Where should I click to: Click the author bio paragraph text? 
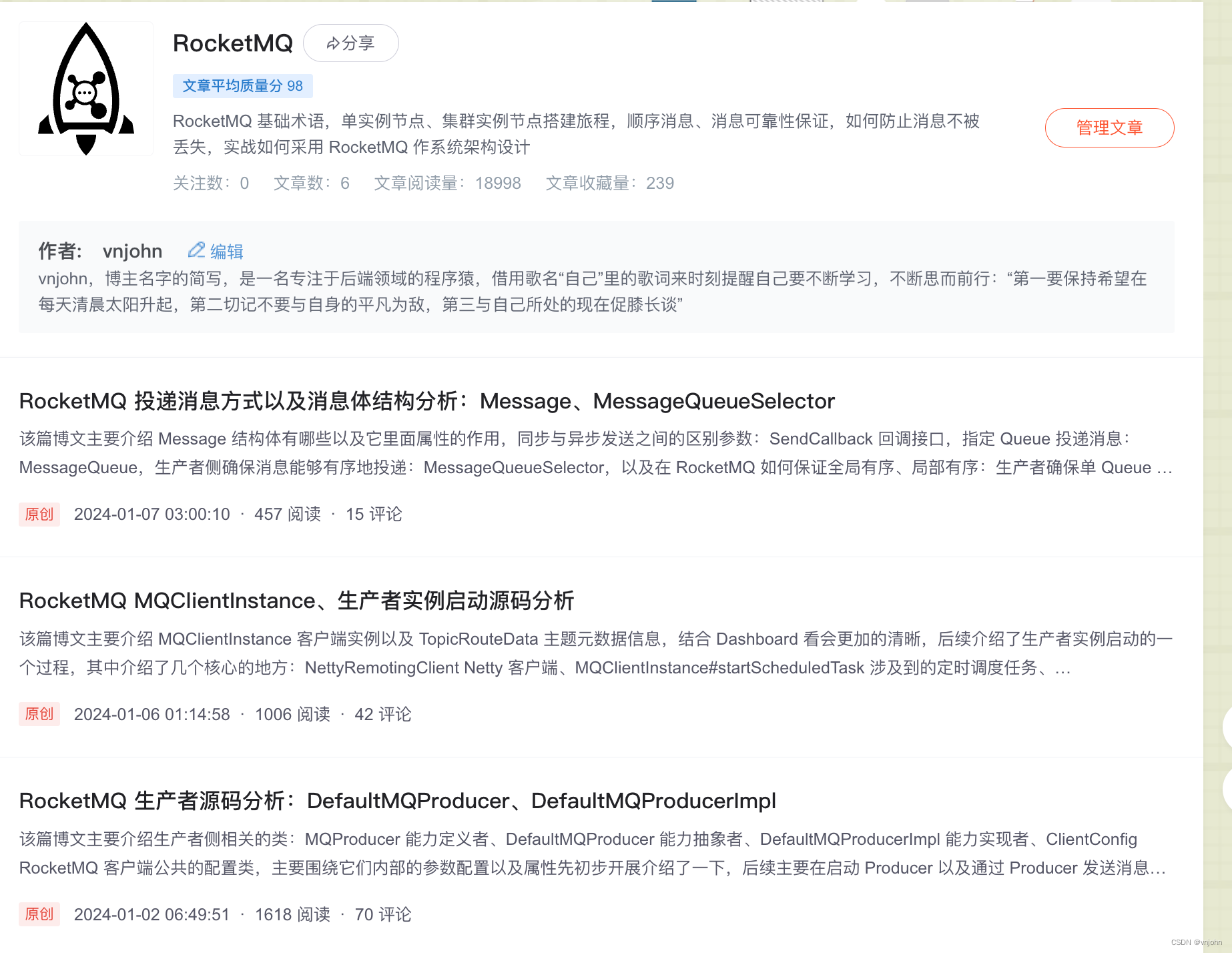point(593,292)
